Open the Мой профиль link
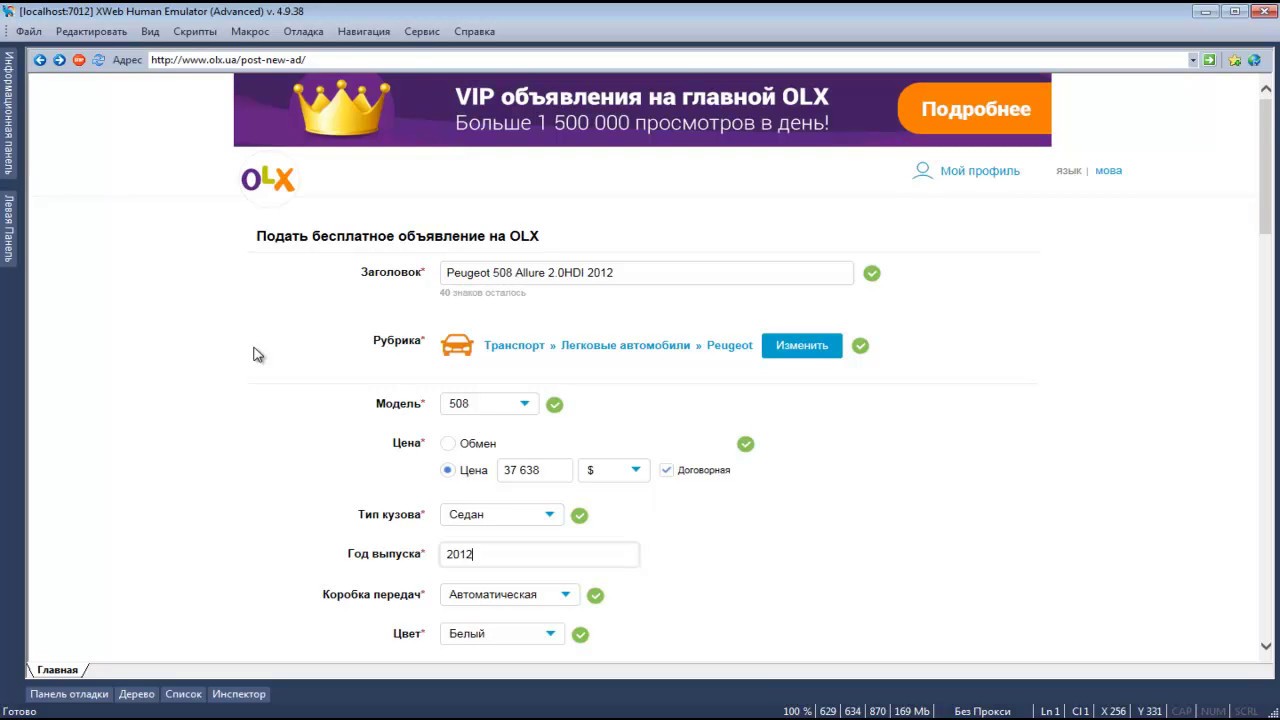 980,171
